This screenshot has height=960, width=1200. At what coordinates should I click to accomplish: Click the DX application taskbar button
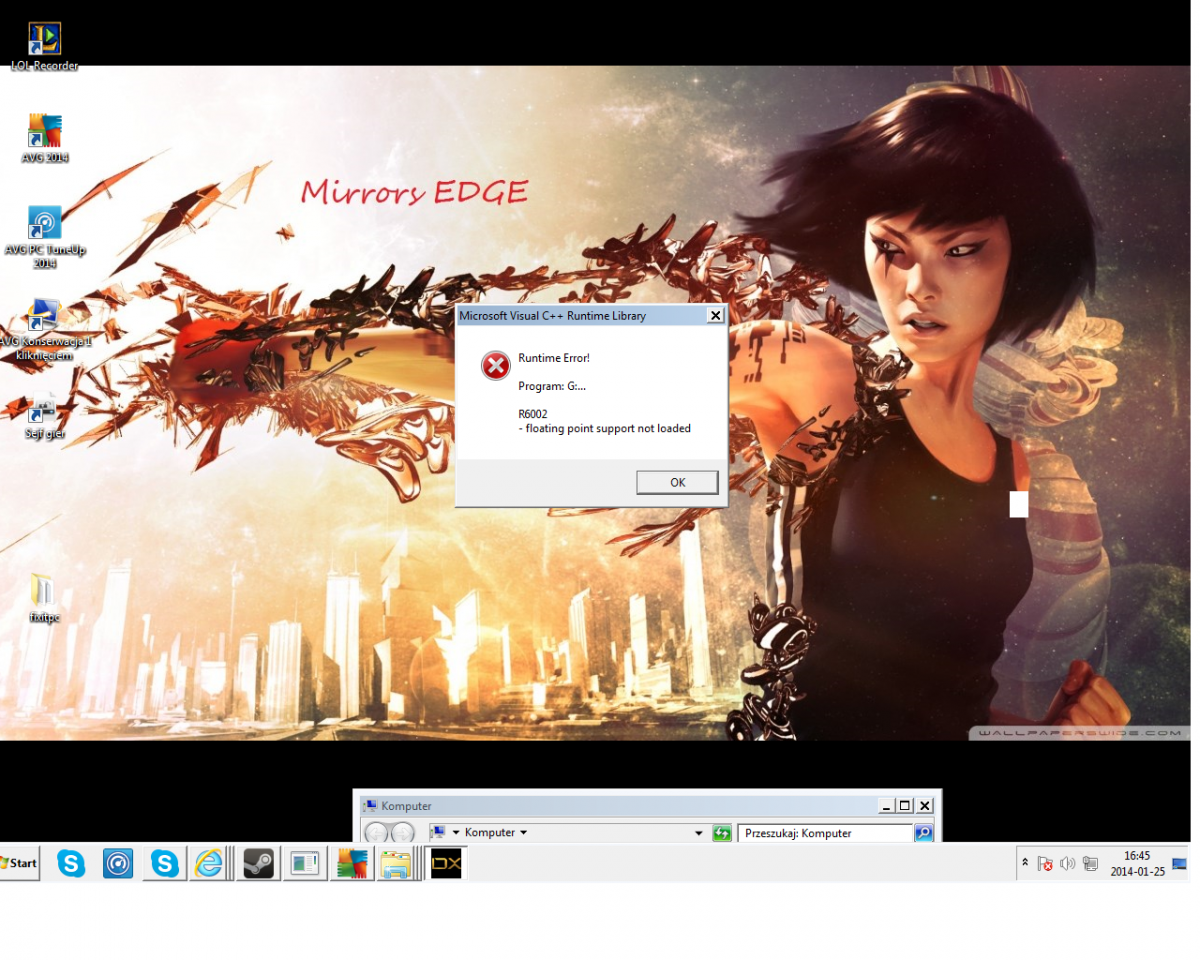point(446,863)
